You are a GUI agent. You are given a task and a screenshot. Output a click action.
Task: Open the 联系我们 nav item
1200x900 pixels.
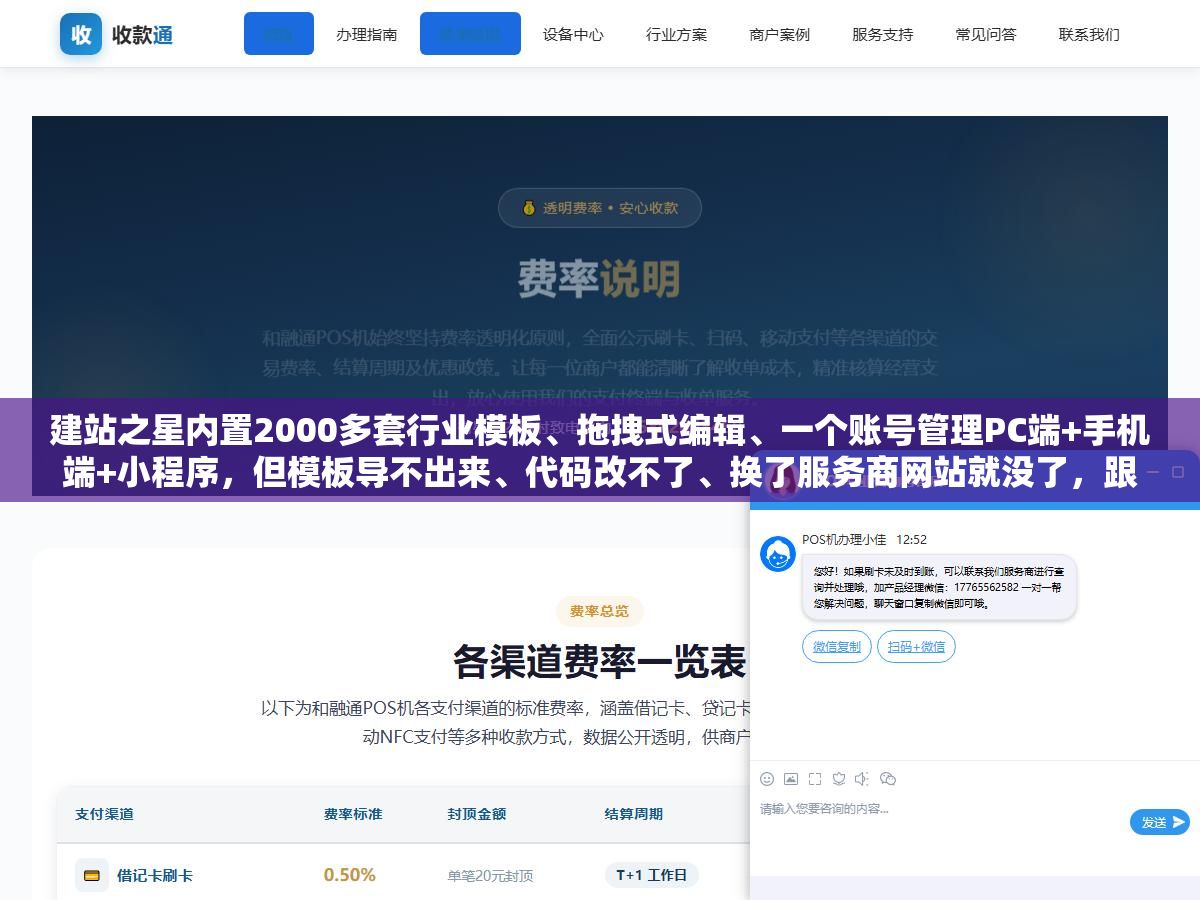point(1089,34)
